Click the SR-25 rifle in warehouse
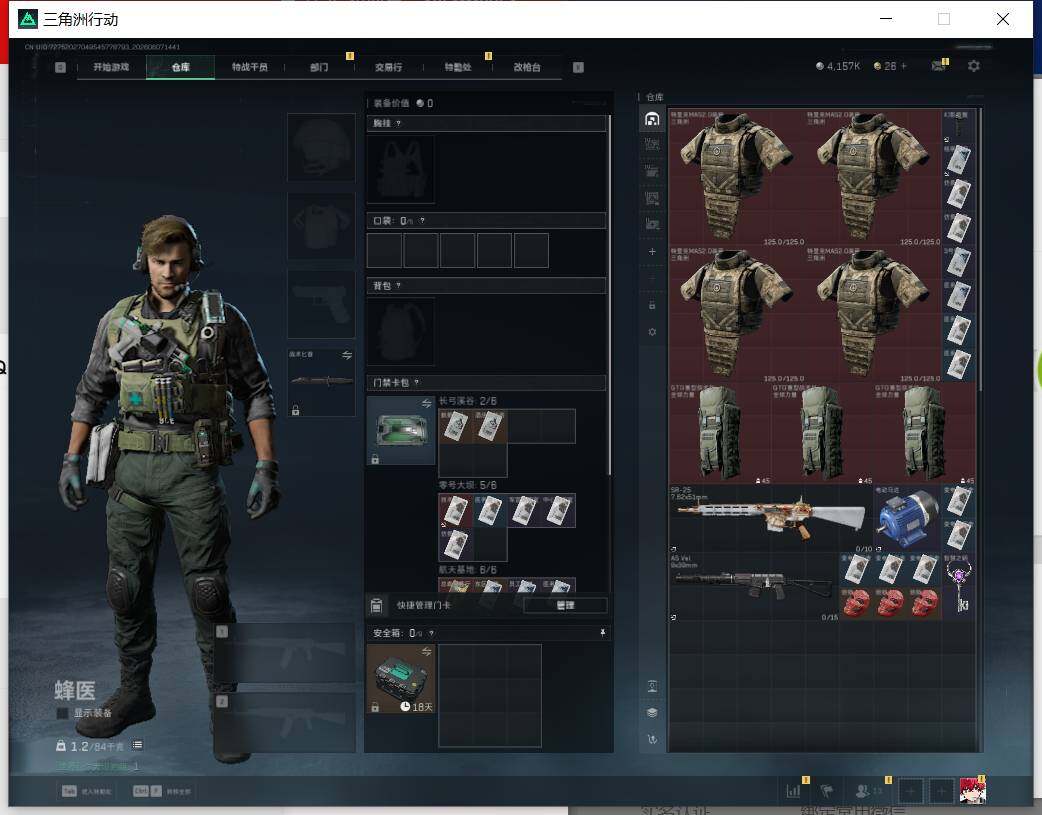This screenshot has height=815, width=1042. pos(771,519)
